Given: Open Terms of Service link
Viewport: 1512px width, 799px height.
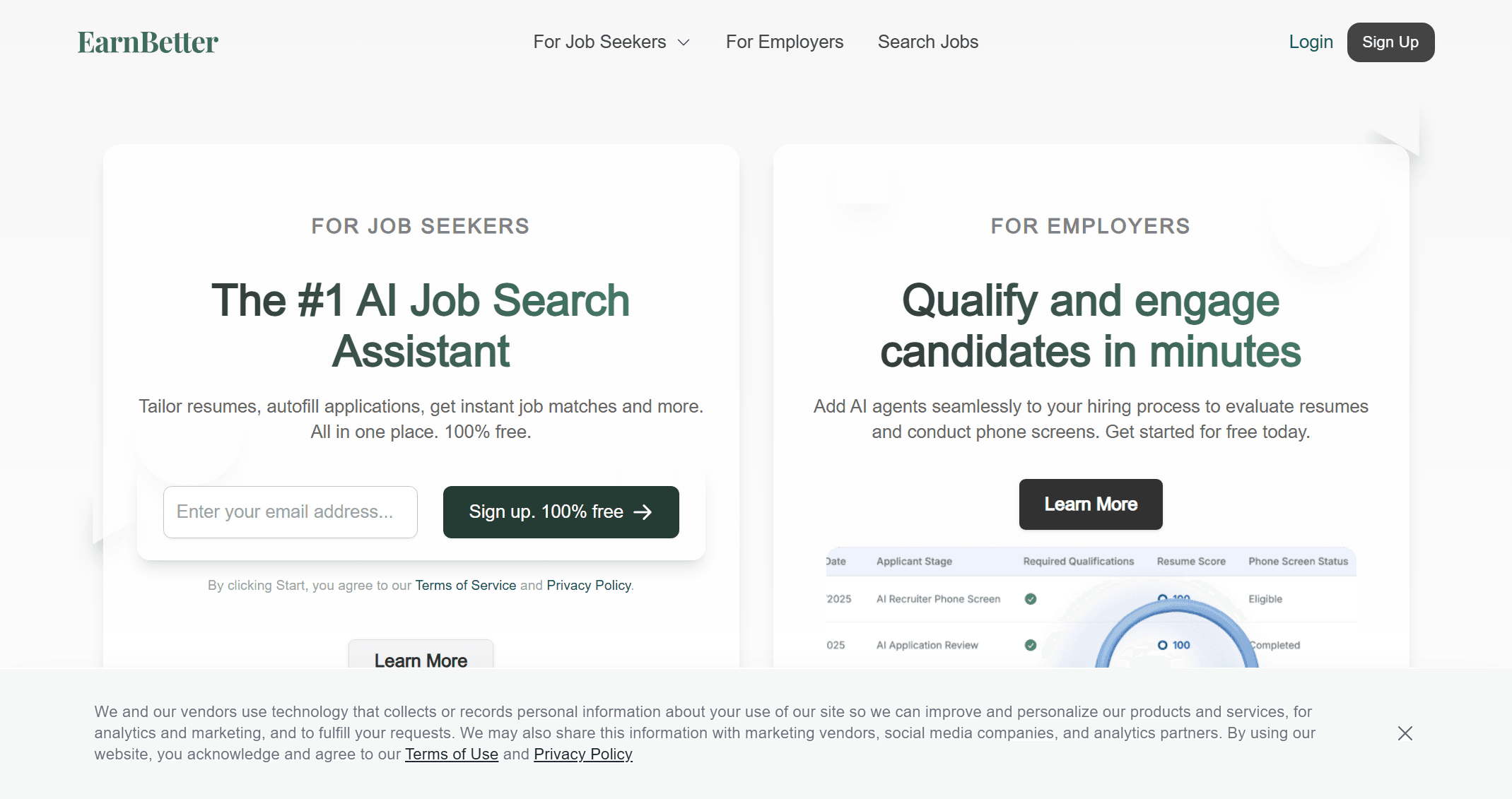Looking at the screenshot, I should click(465, 586).
